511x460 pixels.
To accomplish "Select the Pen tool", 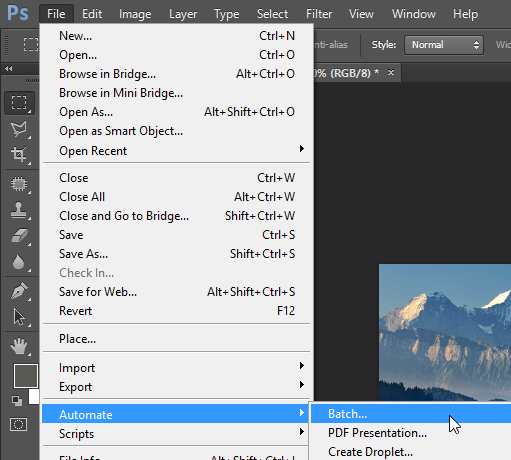I will (19, 291).
